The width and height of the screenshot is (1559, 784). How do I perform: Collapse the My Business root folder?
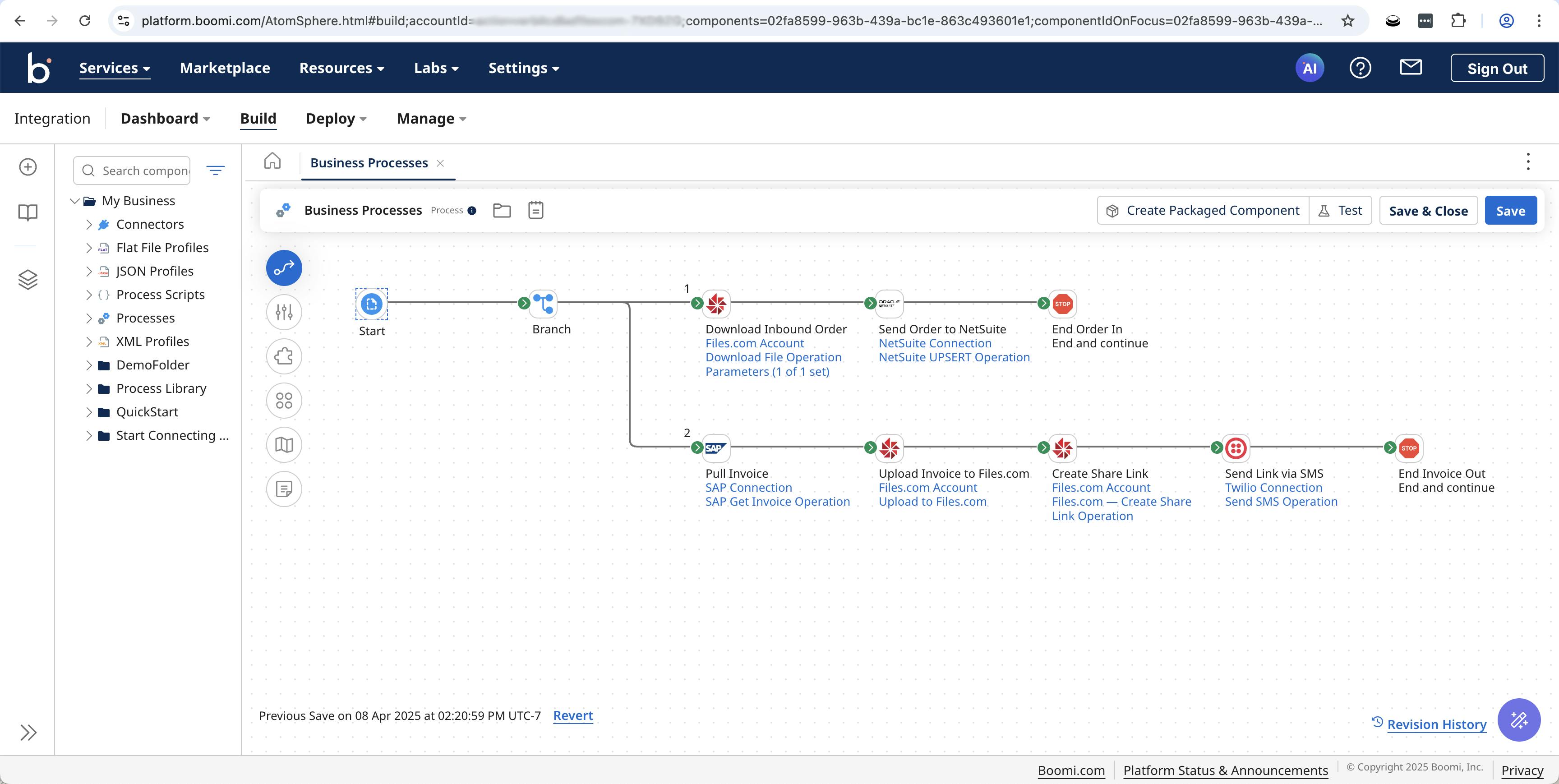point(75,201)
